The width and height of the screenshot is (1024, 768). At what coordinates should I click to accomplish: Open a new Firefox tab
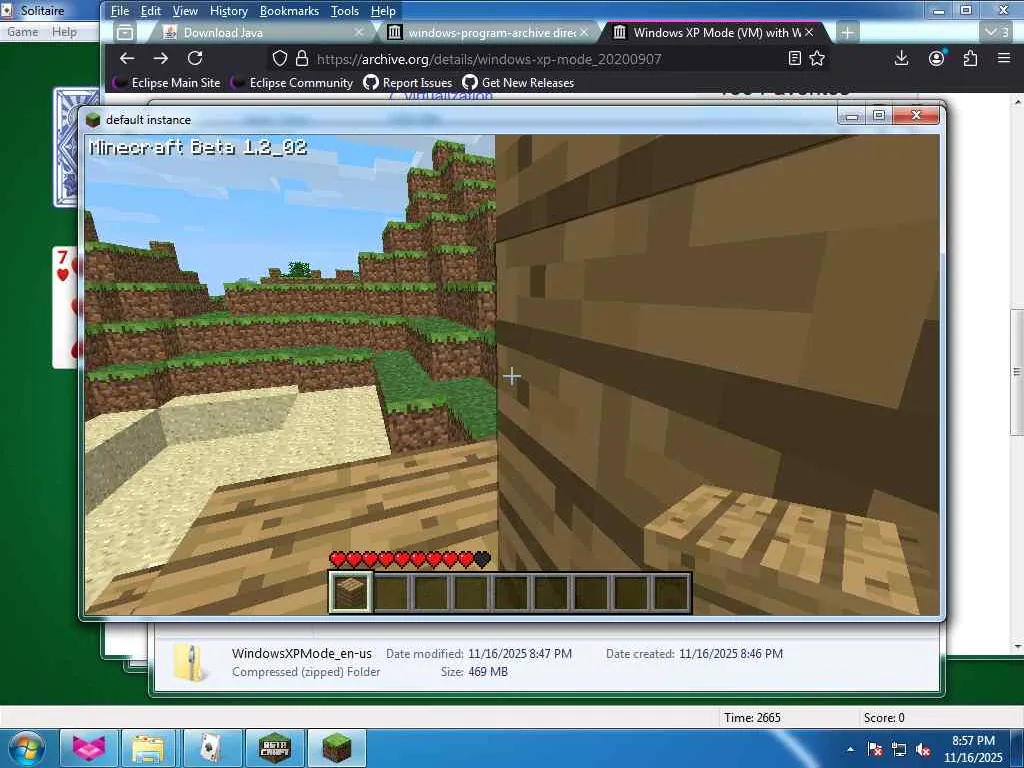[x=847, y=32]
